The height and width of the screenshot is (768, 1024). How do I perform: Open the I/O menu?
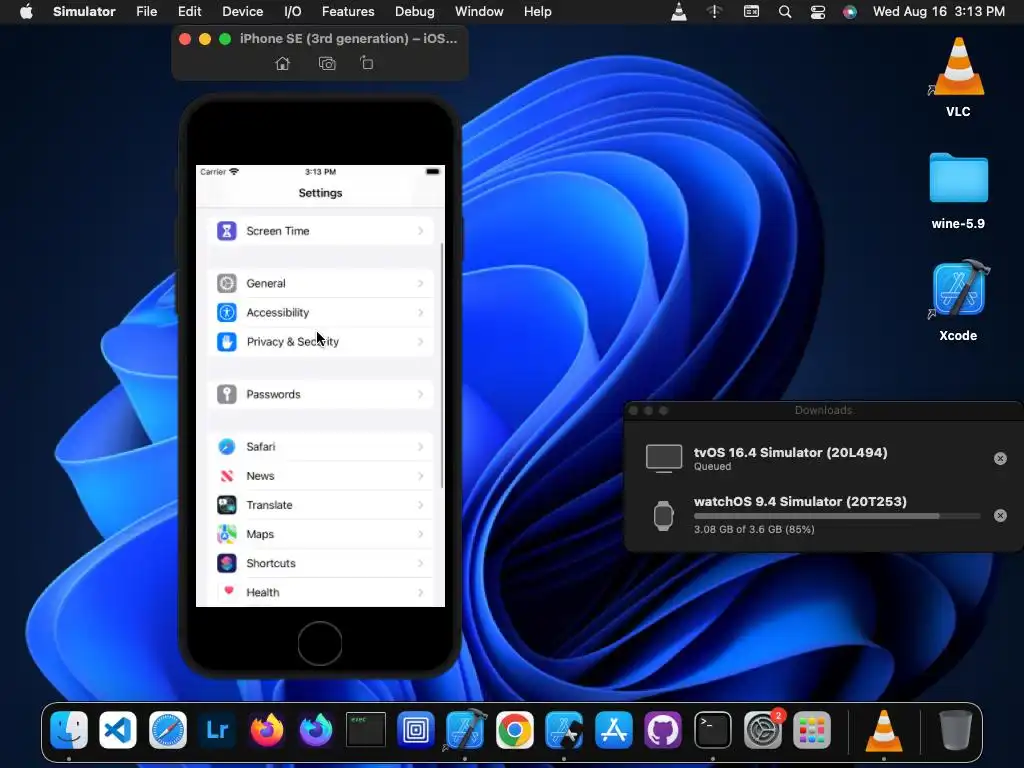(293, 12)
